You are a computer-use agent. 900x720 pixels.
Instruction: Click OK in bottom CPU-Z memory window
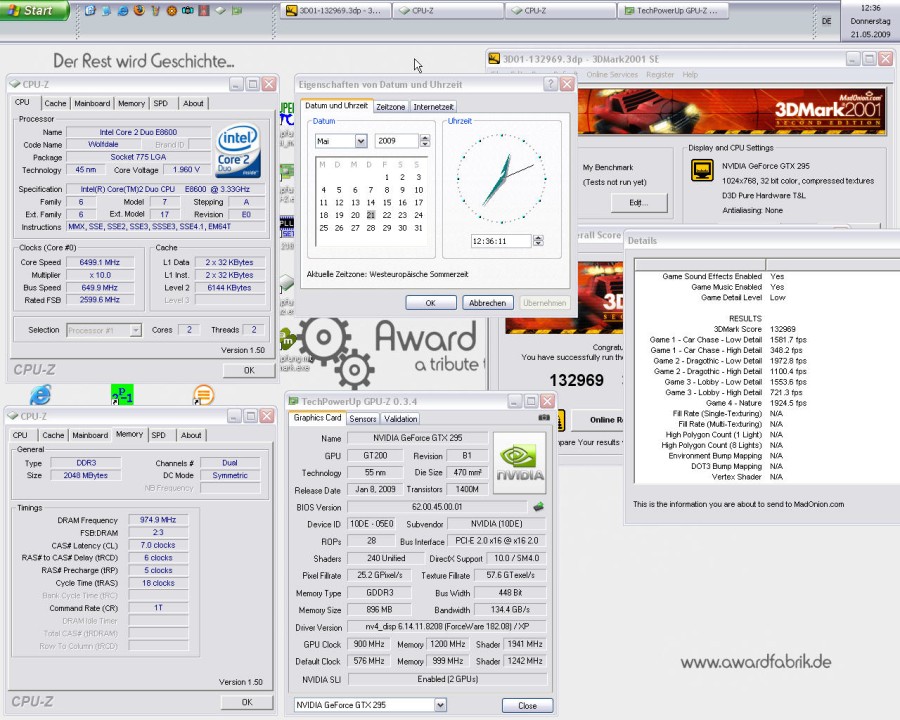click(x=247, y=702)
